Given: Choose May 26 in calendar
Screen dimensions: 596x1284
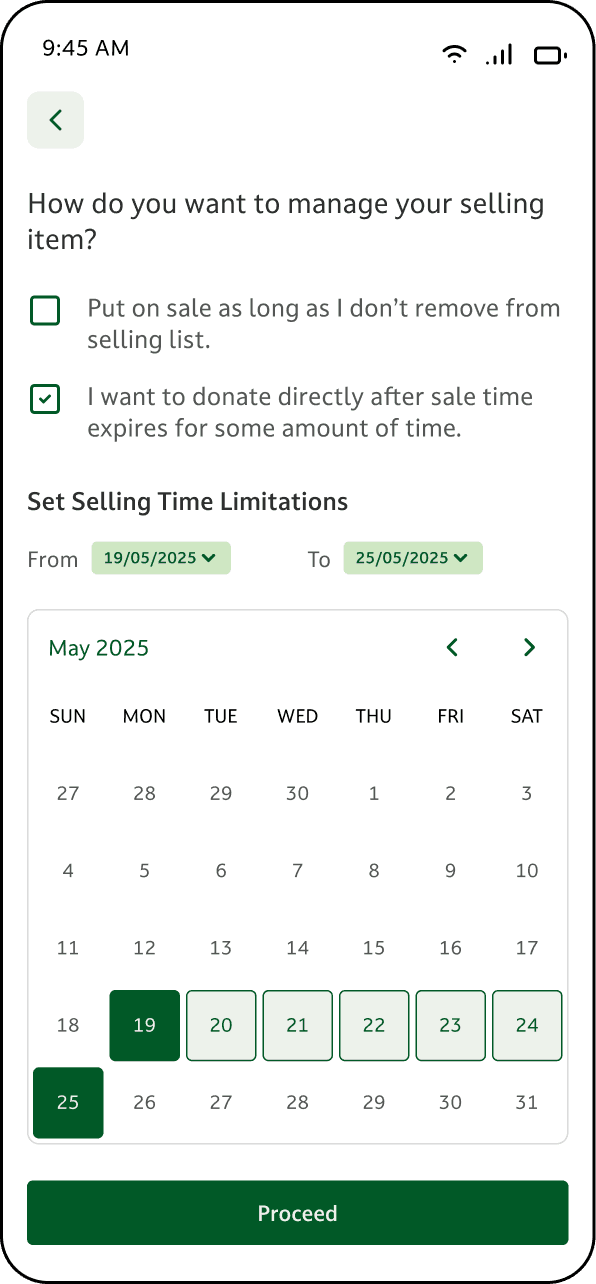Looking at the screenshot, I should [145, 1102].
